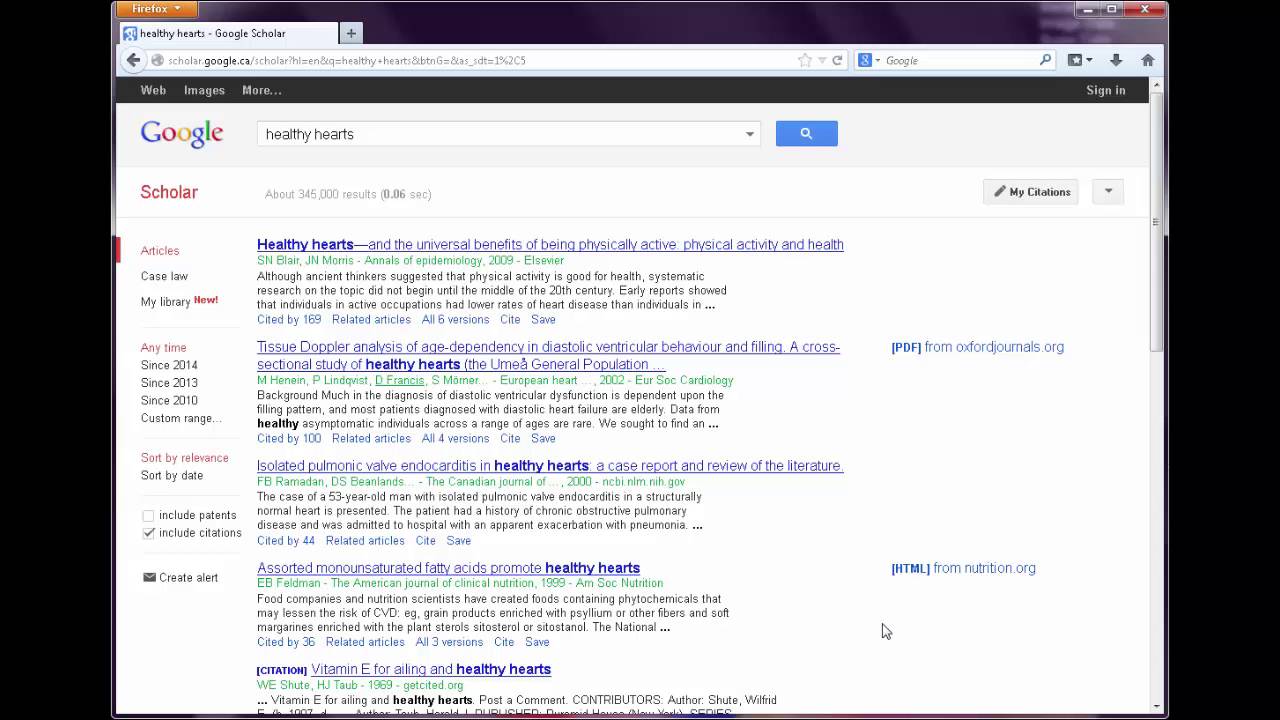Toggle the include patents checkbox
1280x720 pixels.
tap(148, 516)
